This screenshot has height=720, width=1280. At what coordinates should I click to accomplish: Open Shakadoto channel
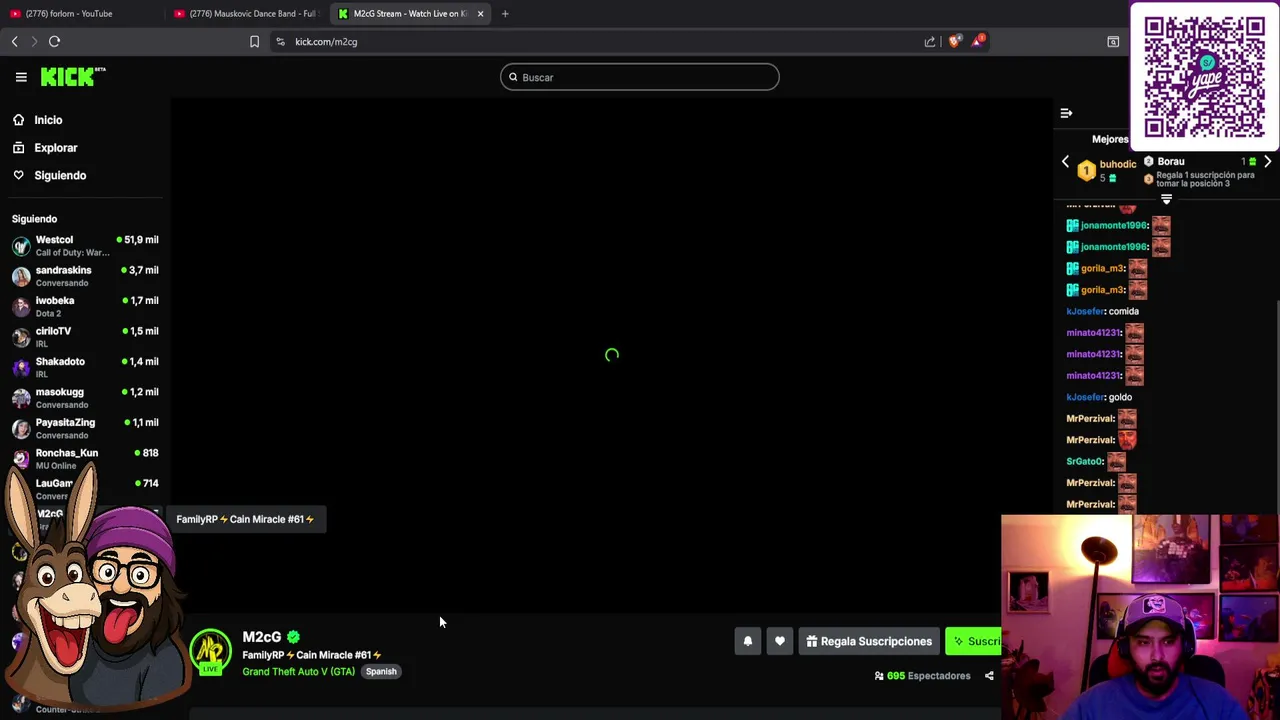pyautogui.click(x=85, y=367)
